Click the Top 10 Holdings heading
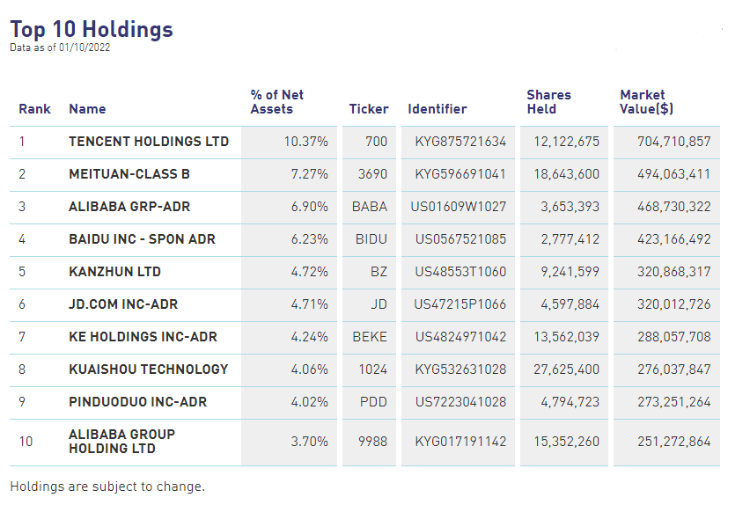 [x=91, y=29]
